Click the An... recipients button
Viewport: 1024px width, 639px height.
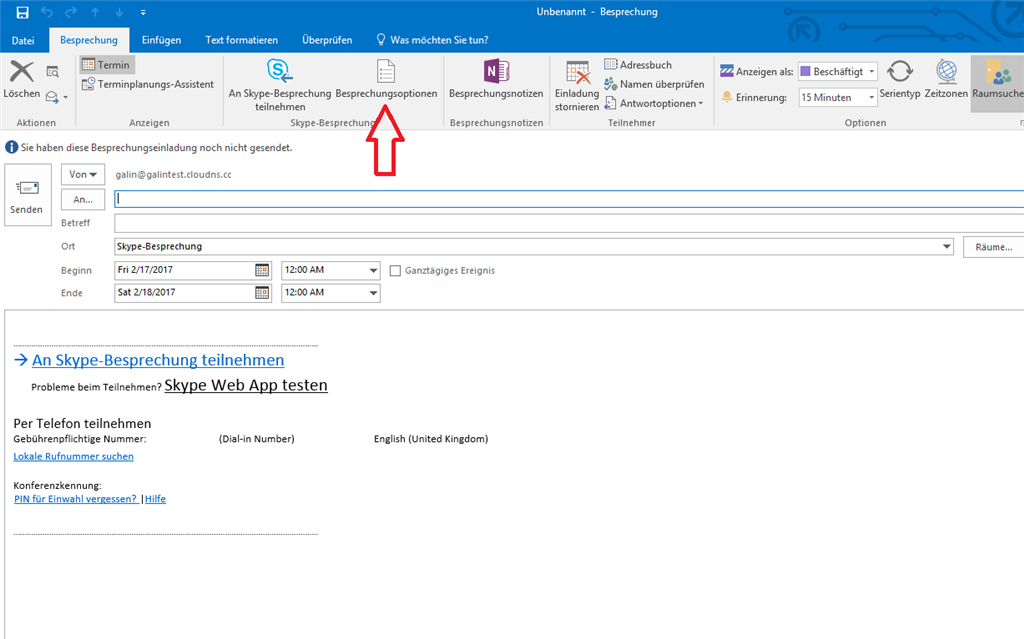pos(83,199)
